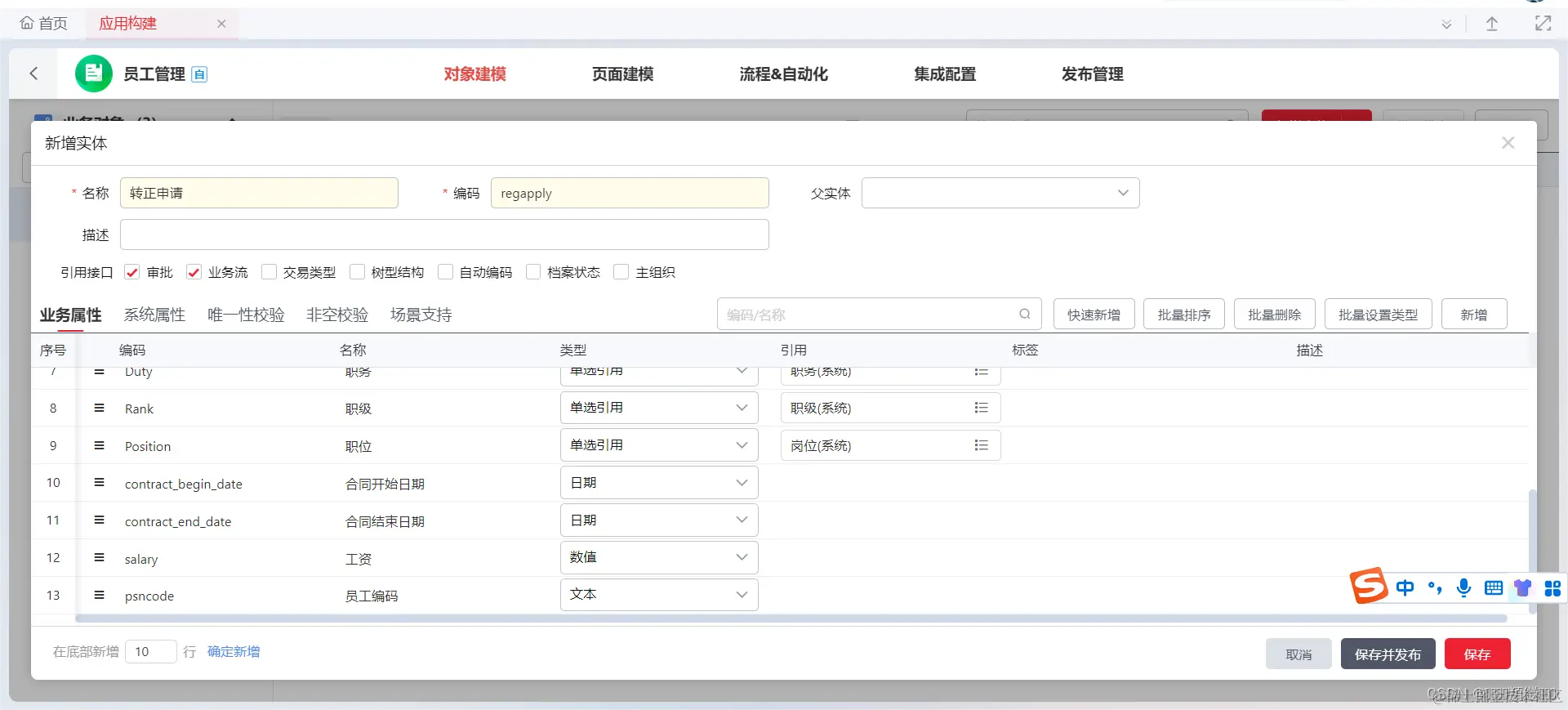Open type dropdown for contract_end_date row
The image size is (1568, 710).
click(x=659, y=520)
